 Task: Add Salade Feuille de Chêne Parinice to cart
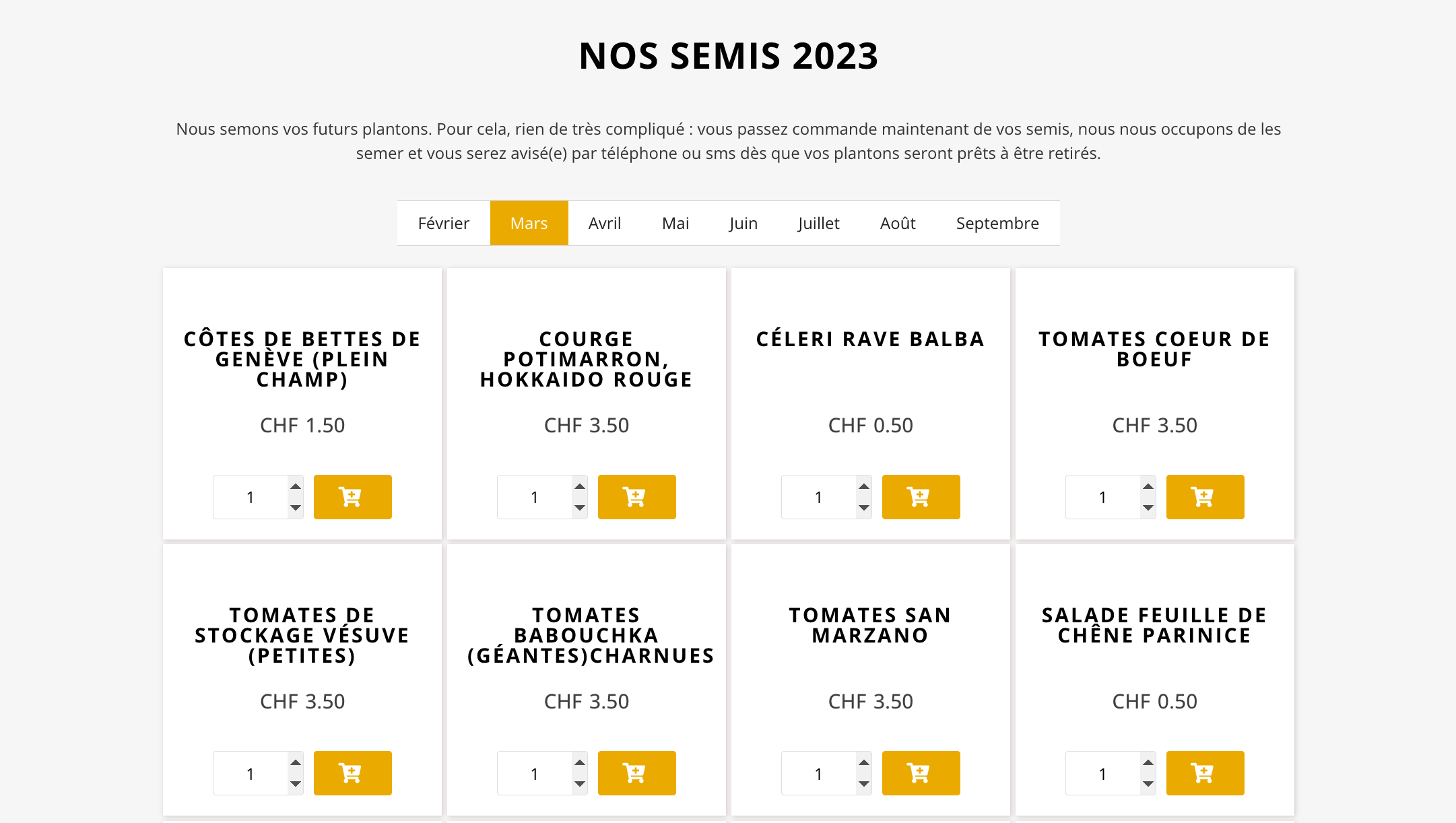click(x=1205, y=773)
